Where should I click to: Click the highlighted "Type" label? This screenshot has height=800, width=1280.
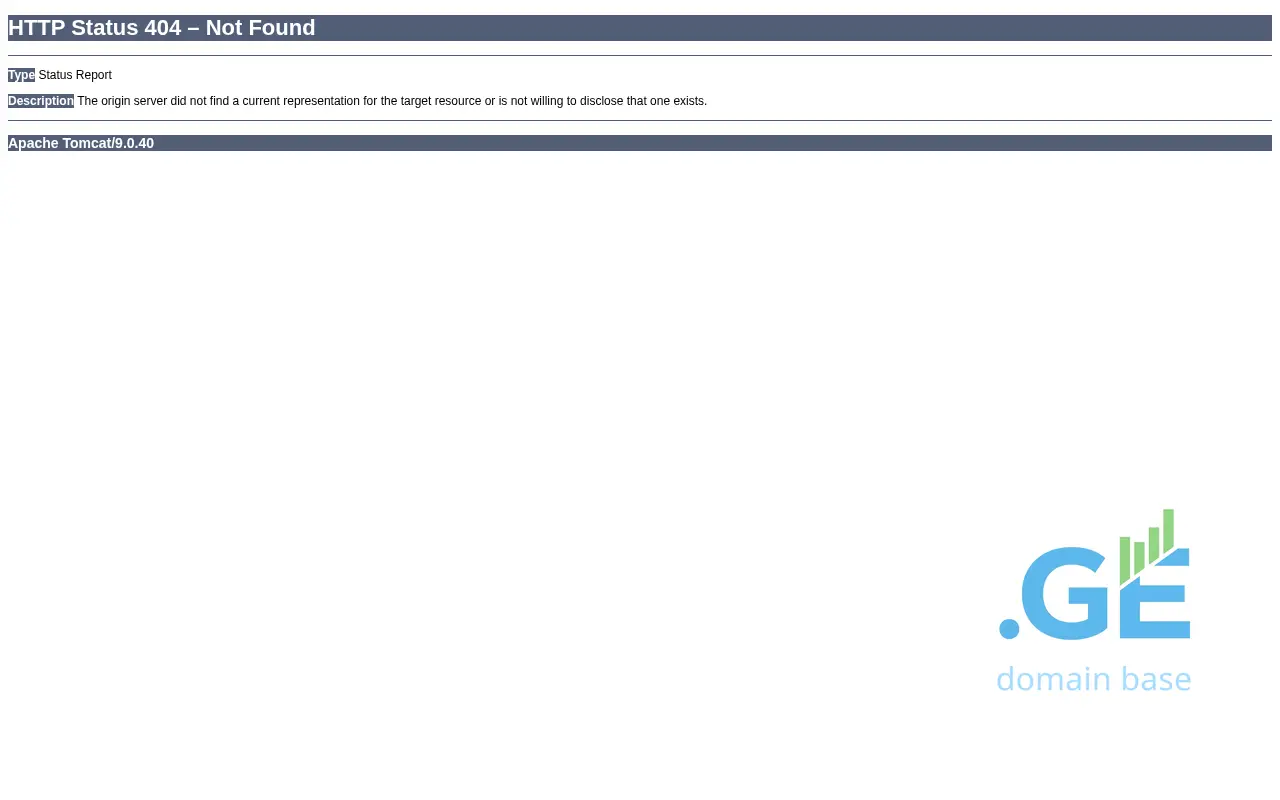pyautogui.click(x=21, y=75)
